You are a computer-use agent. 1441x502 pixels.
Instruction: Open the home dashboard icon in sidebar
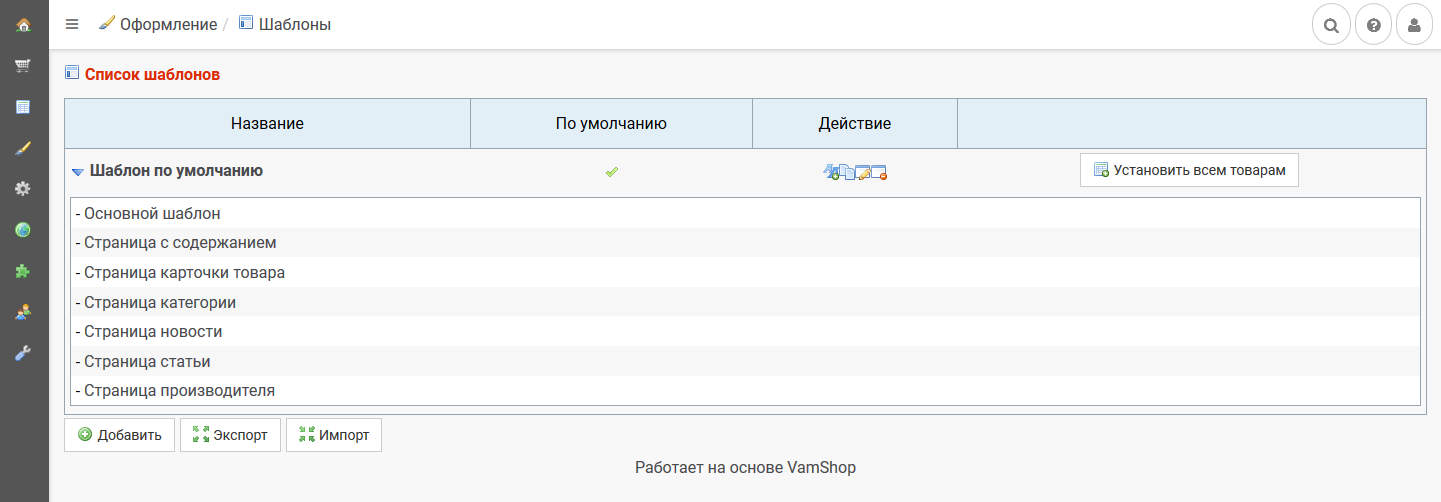(23, 24)
